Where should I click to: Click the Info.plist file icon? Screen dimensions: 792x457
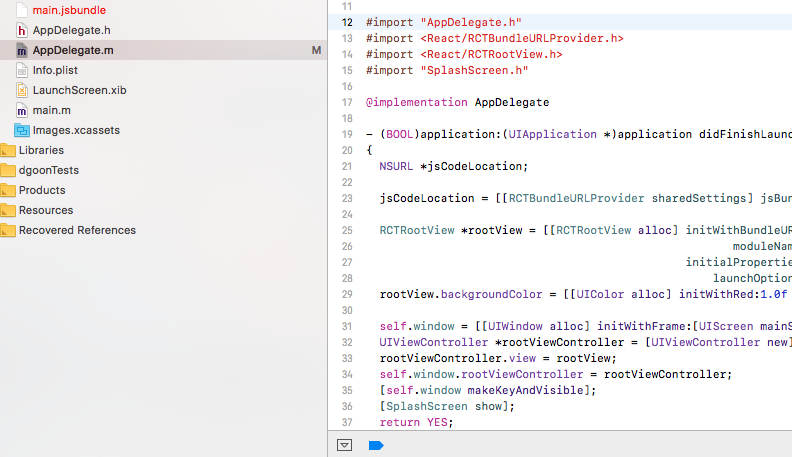(x=22, y=70)
